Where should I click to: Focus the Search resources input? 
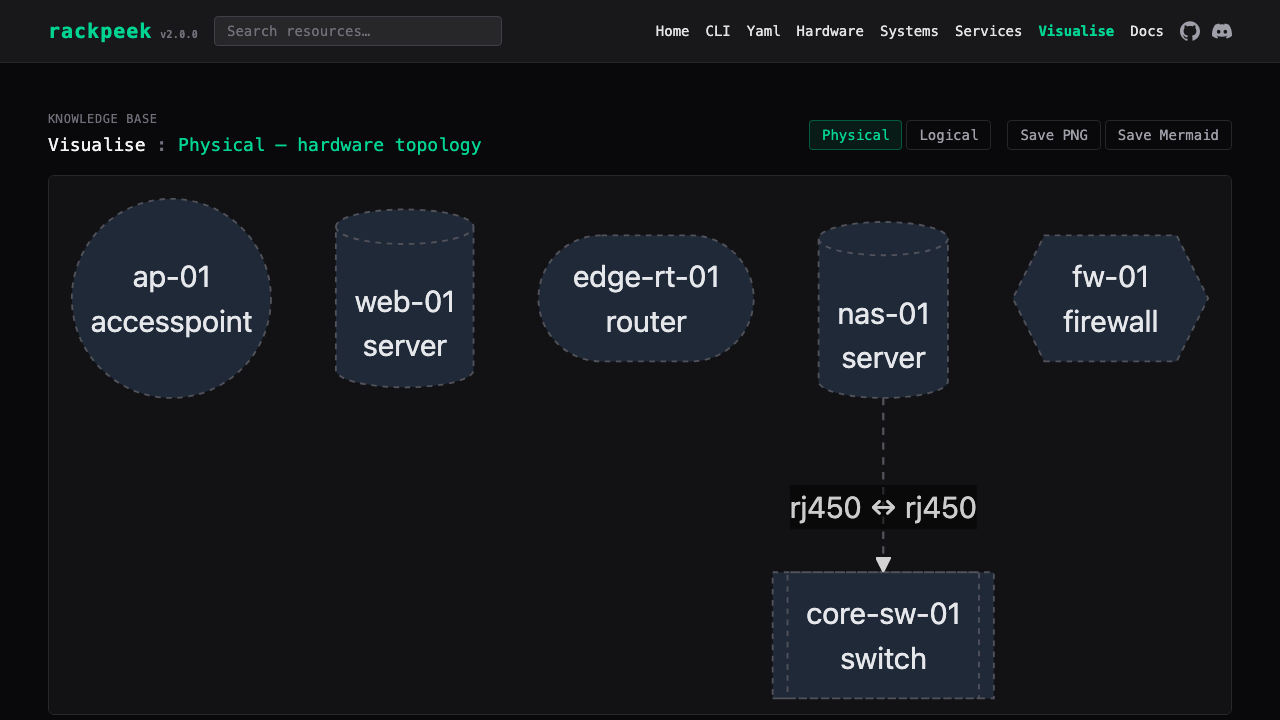[358, 31]
